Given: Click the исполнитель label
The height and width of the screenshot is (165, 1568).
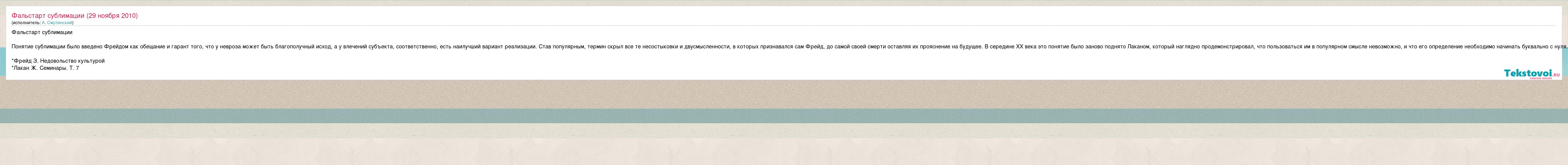Looking at the screenshot, I should pyautogui.click(x=26, y=23).
